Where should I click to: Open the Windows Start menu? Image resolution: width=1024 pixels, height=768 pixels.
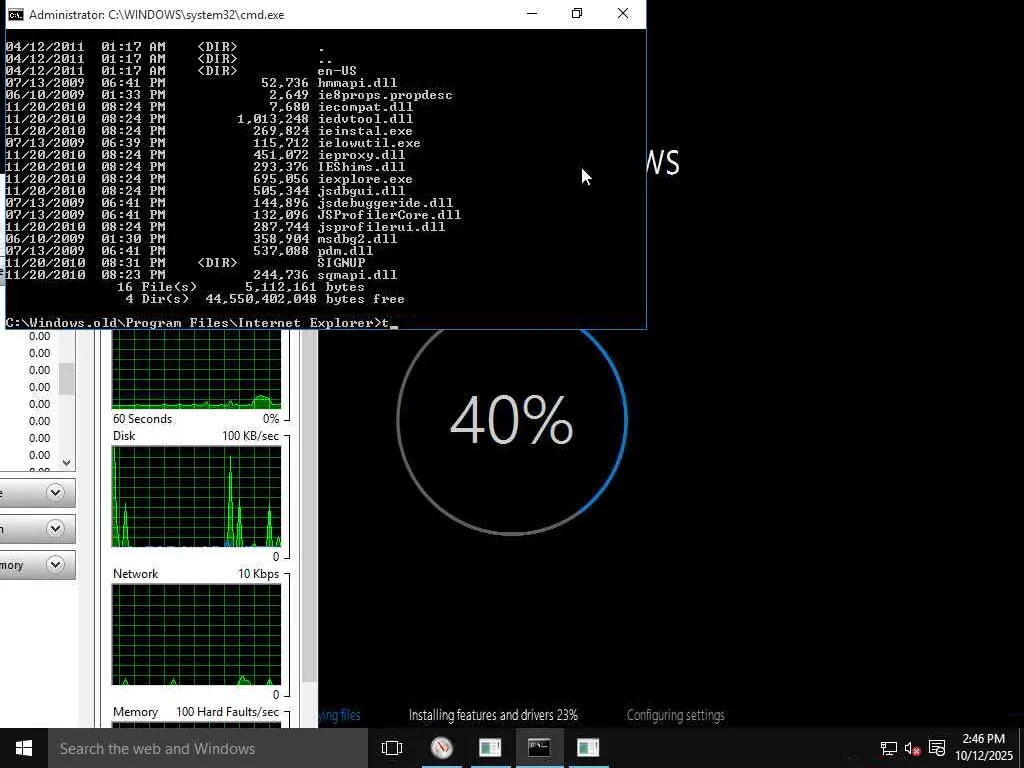tap(24, 748)
